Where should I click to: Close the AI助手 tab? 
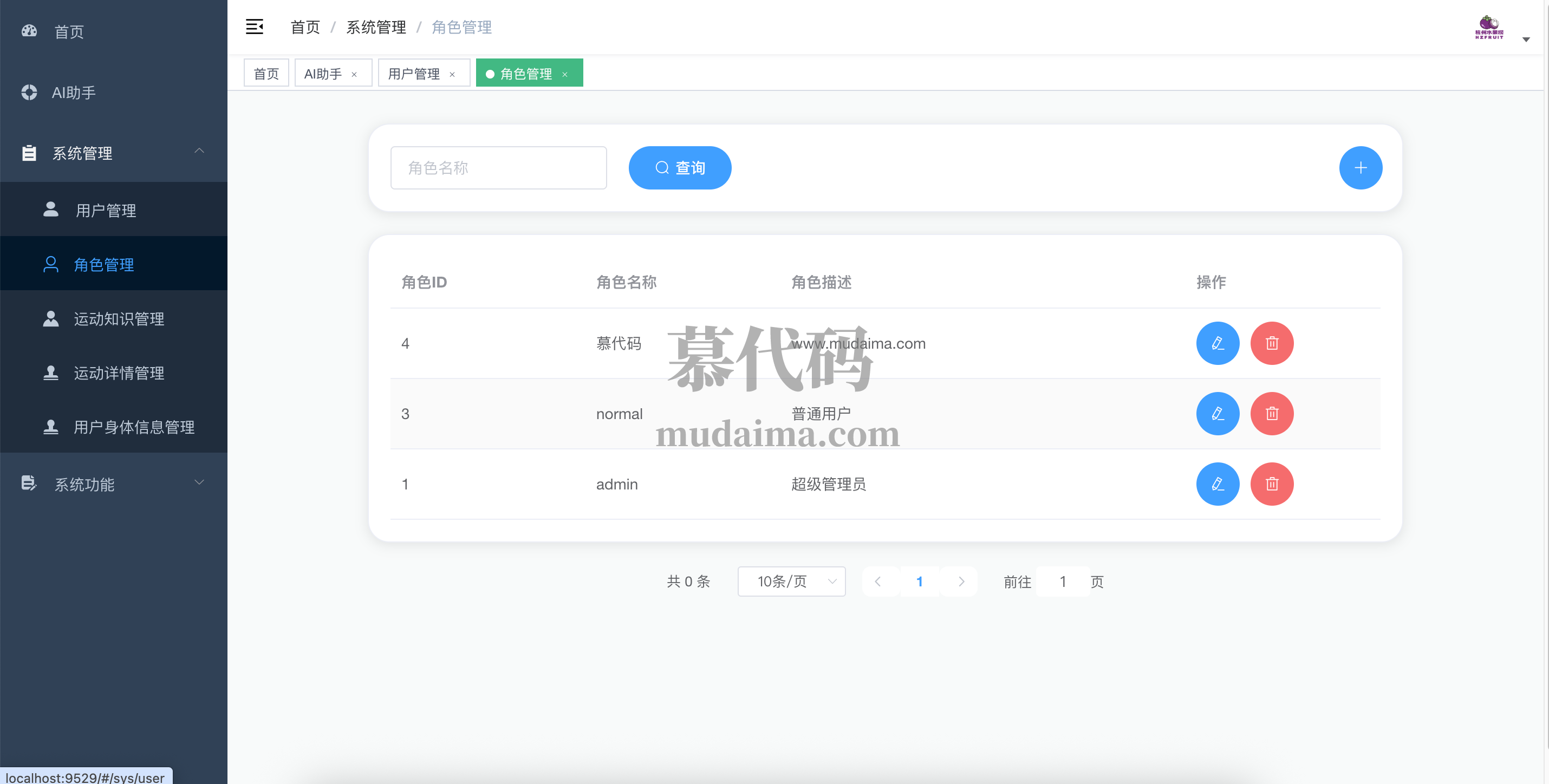354,75
